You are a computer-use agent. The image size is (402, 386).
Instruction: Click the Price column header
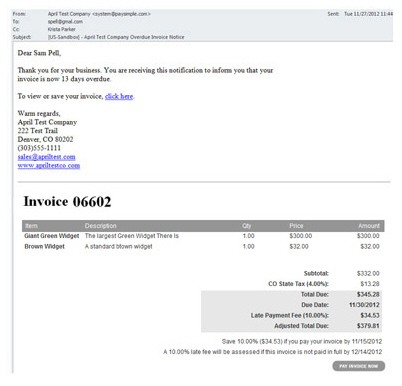[296, 226]
